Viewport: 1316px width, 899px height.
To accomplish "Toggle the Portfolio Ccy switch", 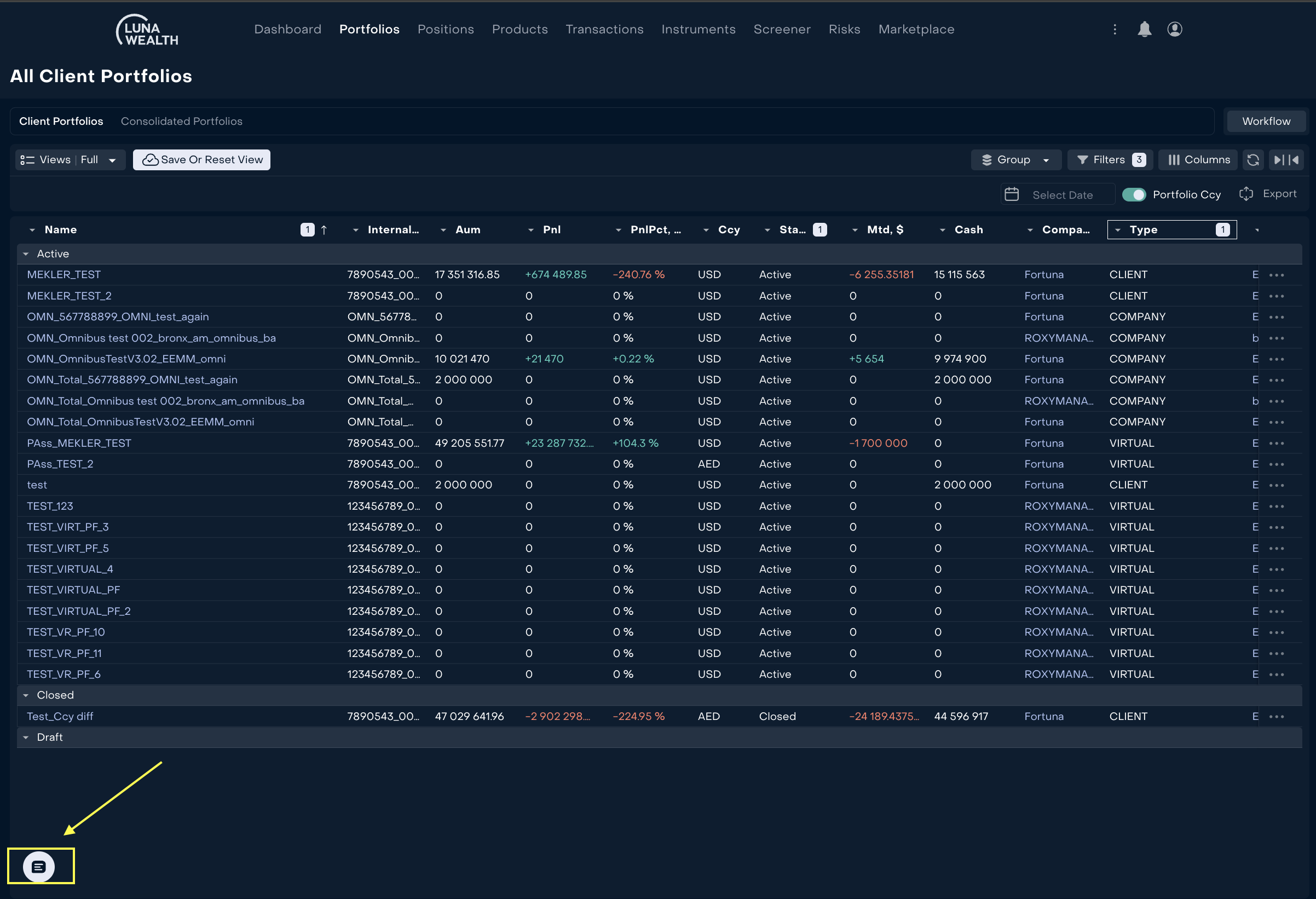I will pyautogui.click(x=1133, y=194).
